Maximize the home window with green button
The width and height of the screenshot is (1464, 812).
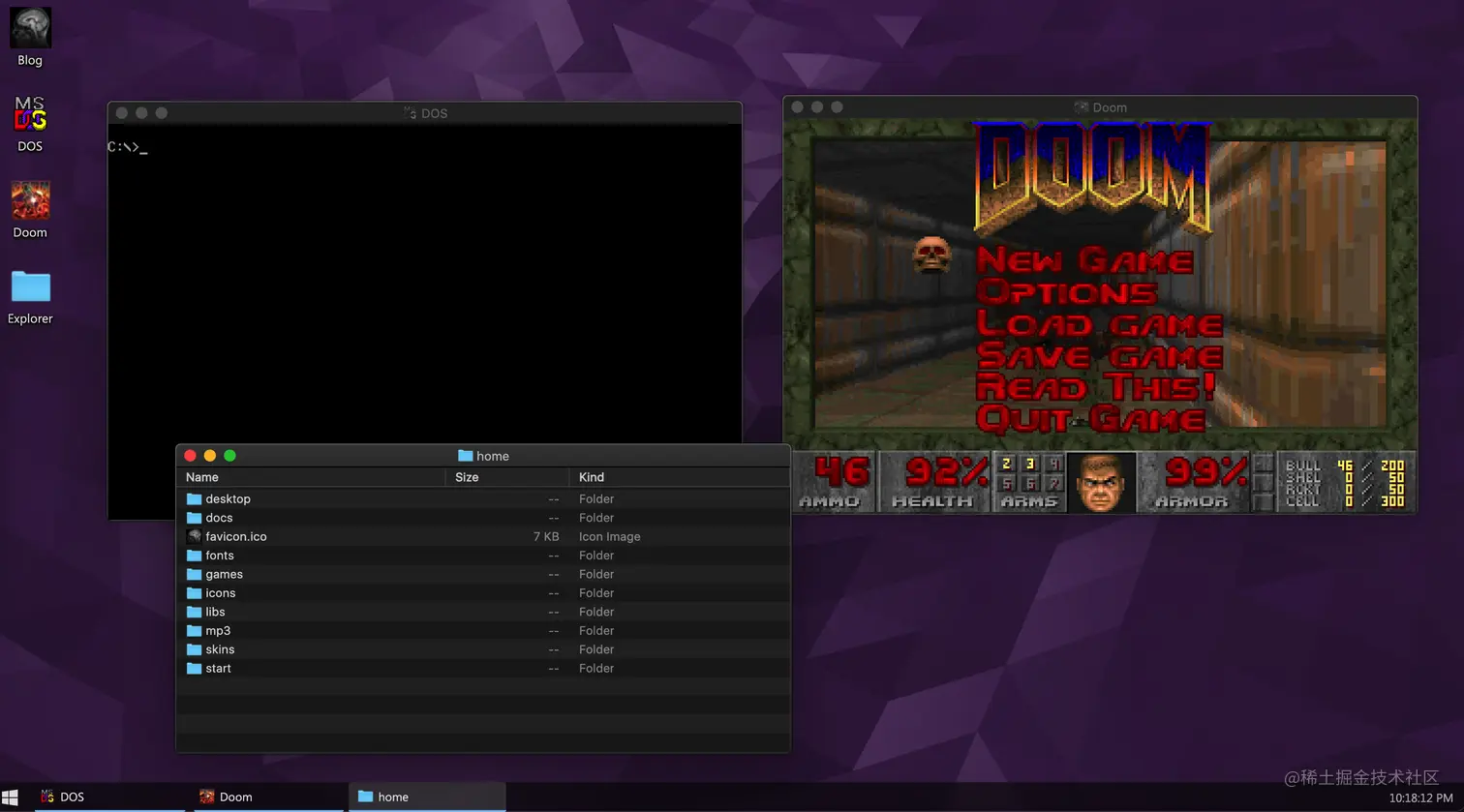(x=230, y=456)
